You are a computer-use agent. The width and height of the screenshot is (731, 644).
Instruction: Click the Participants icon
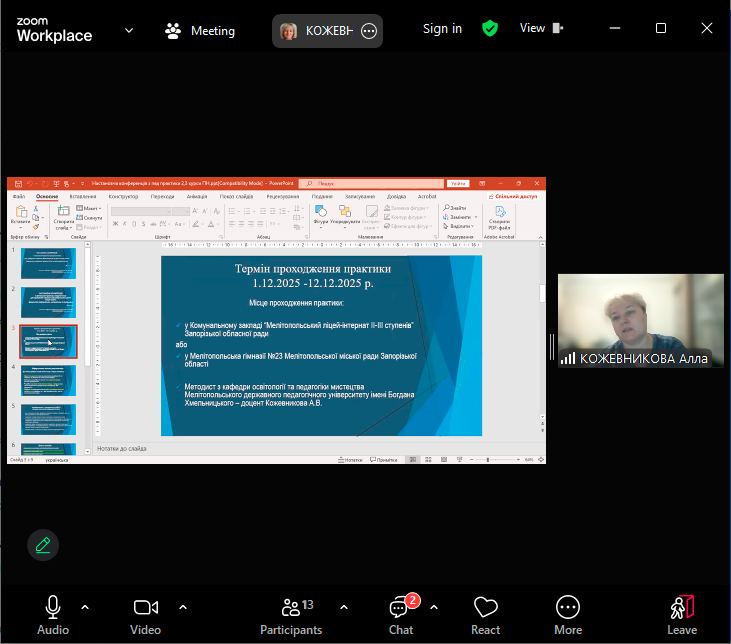291,608
